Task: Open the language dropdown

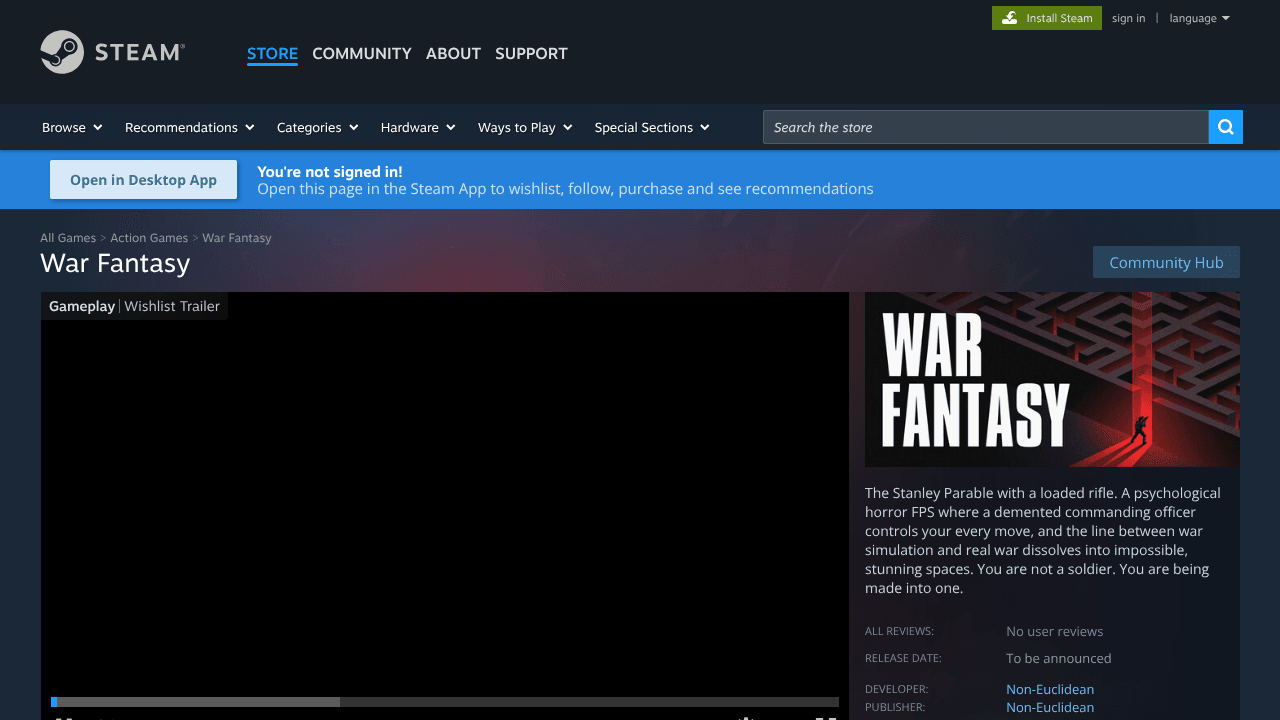Action: (x=1199, y=18)
